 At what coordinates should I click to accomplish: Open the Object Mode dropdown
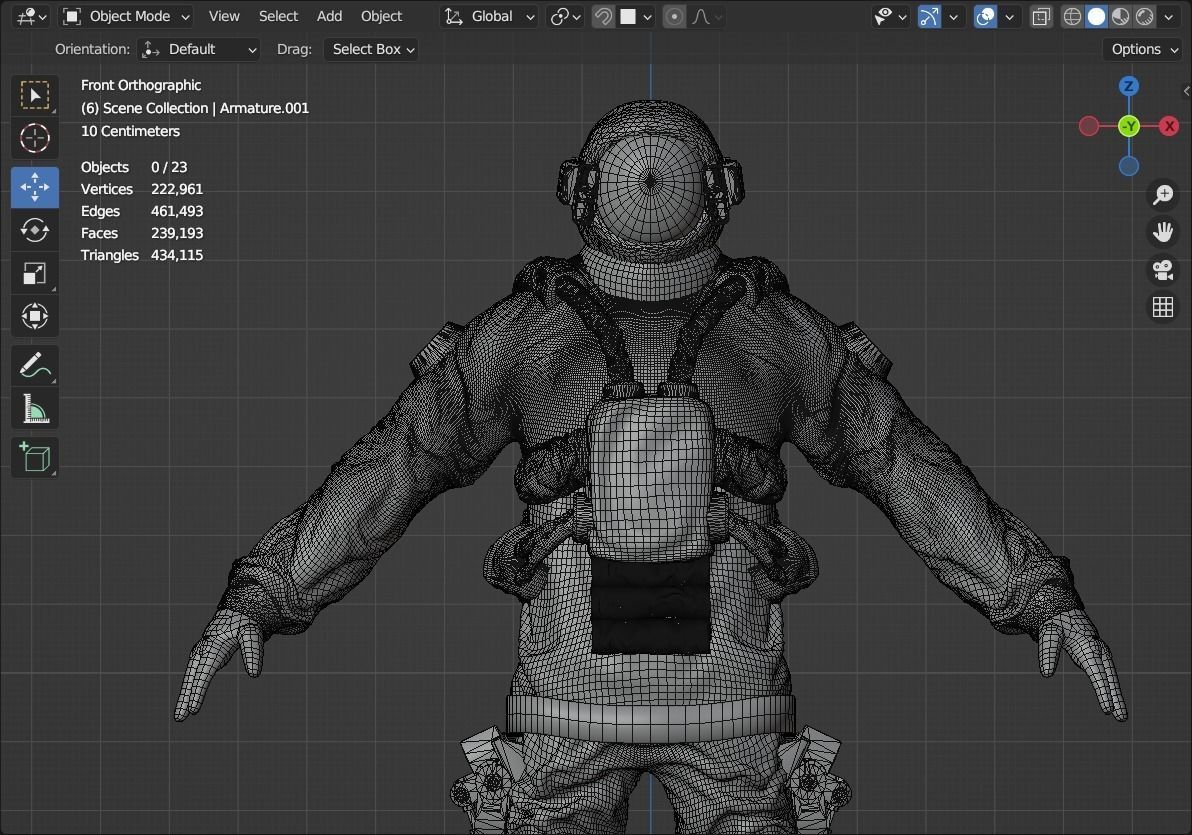(x=125, y=16)
